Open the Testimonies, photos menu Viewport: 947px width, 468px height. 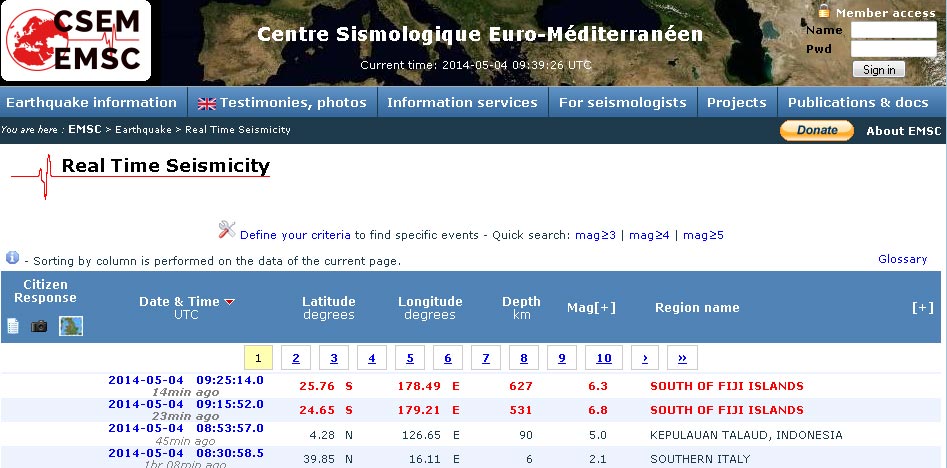click(x=282, y=102)
